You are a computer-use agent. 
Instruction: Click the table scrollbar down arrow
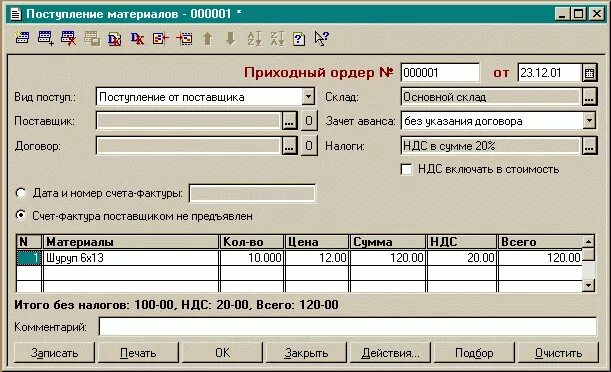point(588,286)
